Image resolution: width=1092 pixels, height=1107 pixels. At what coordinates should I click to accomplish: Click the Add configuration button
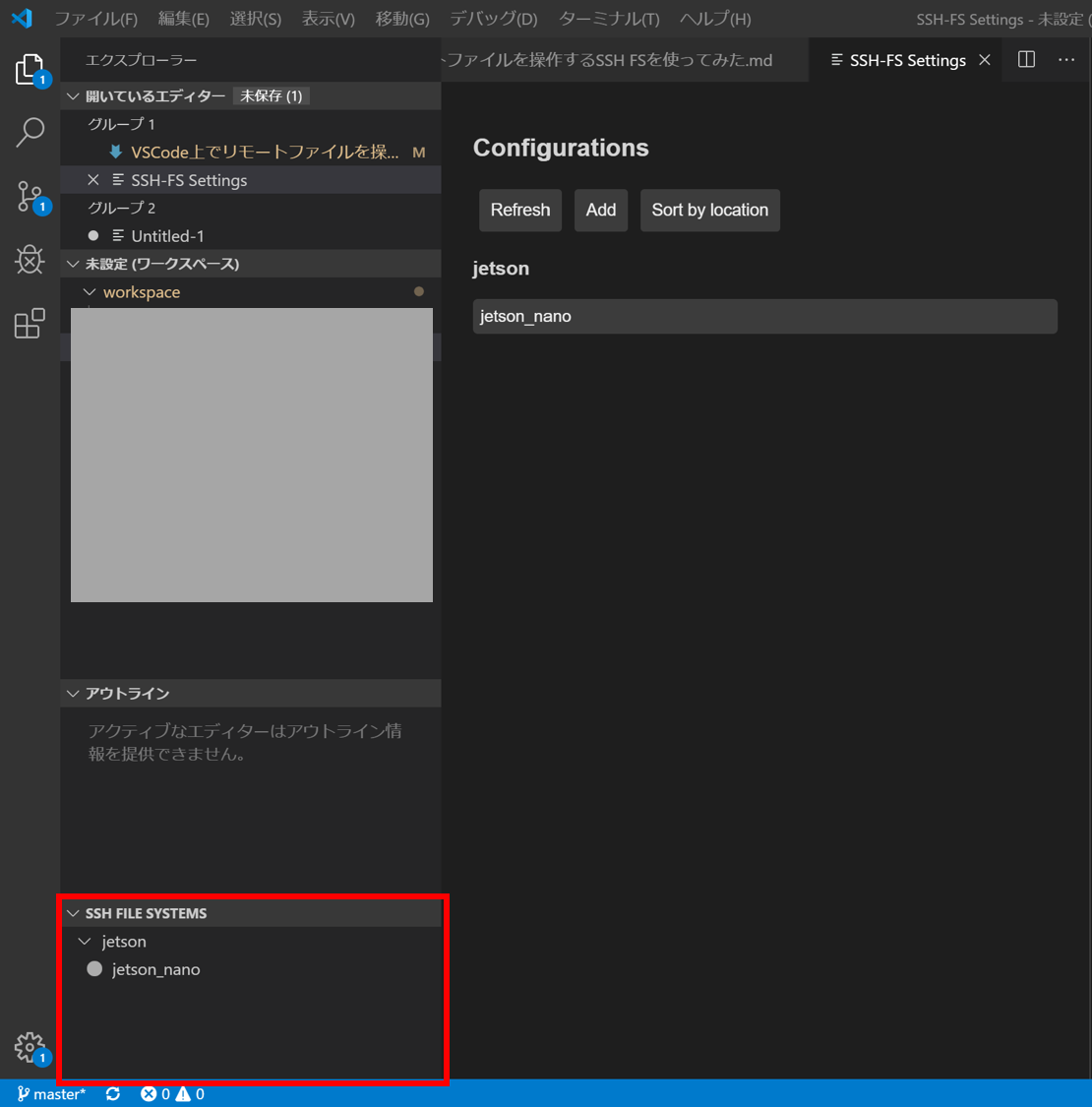pyautogui.click(x=601, y=210)
